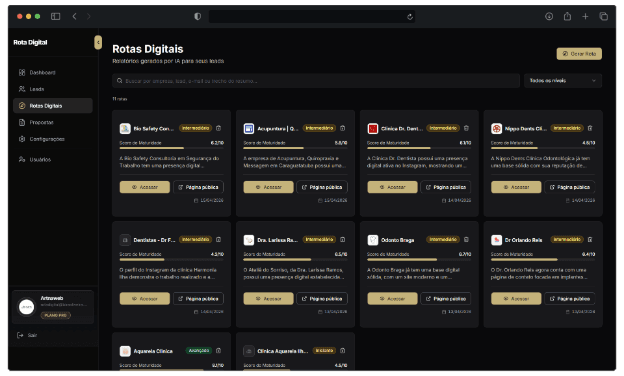
Task: Delete the Bio Safety Con... card via trash icon
Action: (x=218, y=129)
